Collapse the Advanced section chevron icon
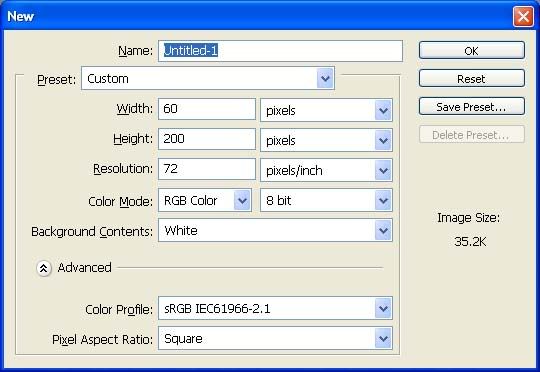Viewport: 540px width, 372px height. (44, 268)
